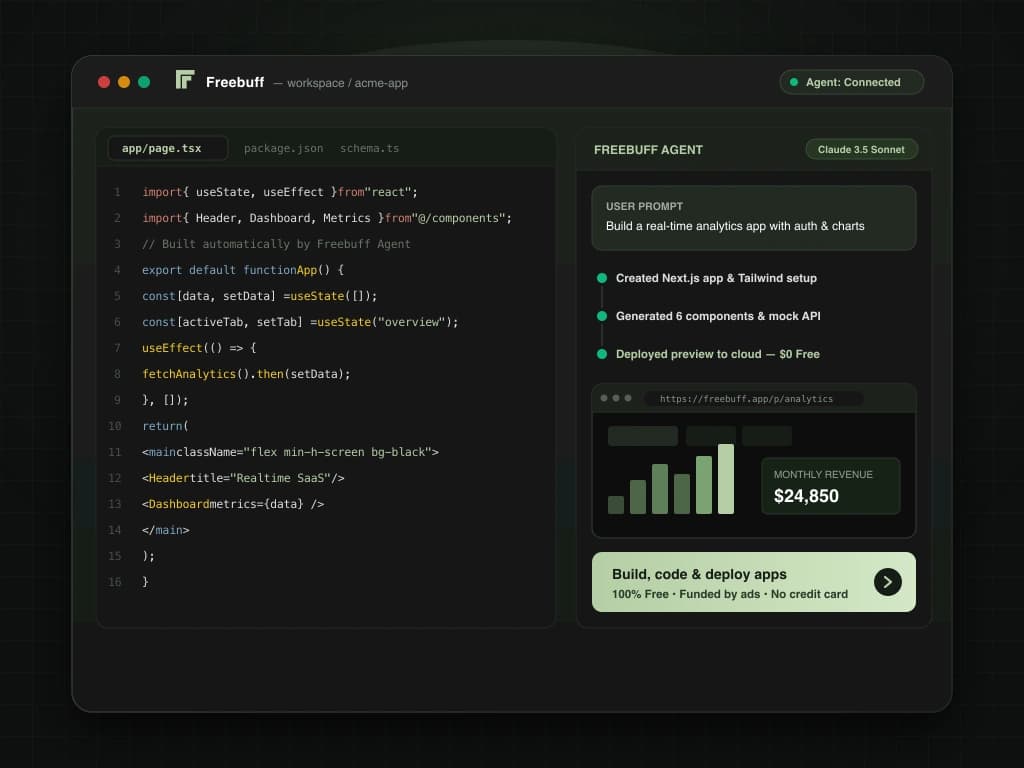Image resolution: width=1024 pixels, height=768 pixels.
Task: Open the Claude 3.5 Sonnet model selector
Action: tap(861, 150)
